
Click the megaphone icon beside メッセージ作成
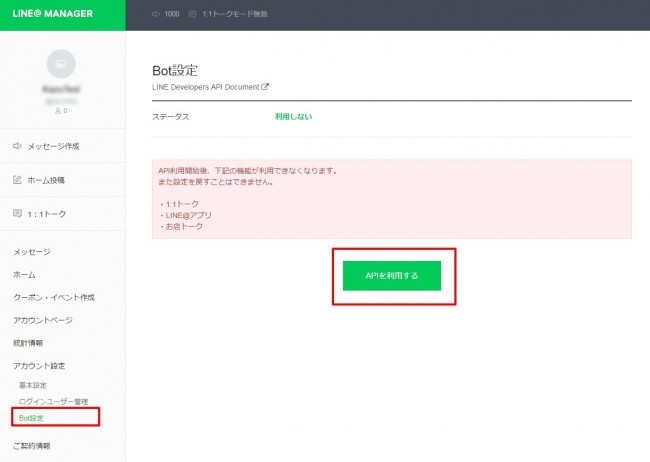point(17,146)
